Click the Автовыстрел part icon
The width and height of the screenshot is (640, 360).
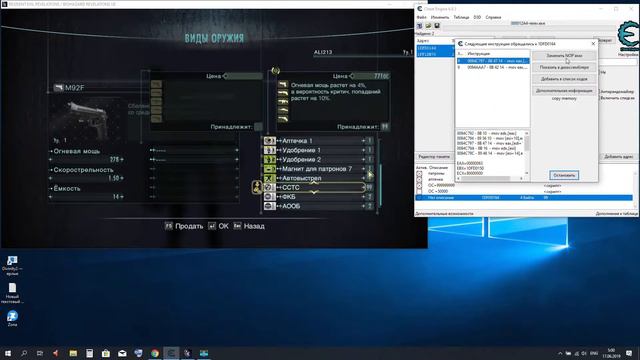coord(269,178)
